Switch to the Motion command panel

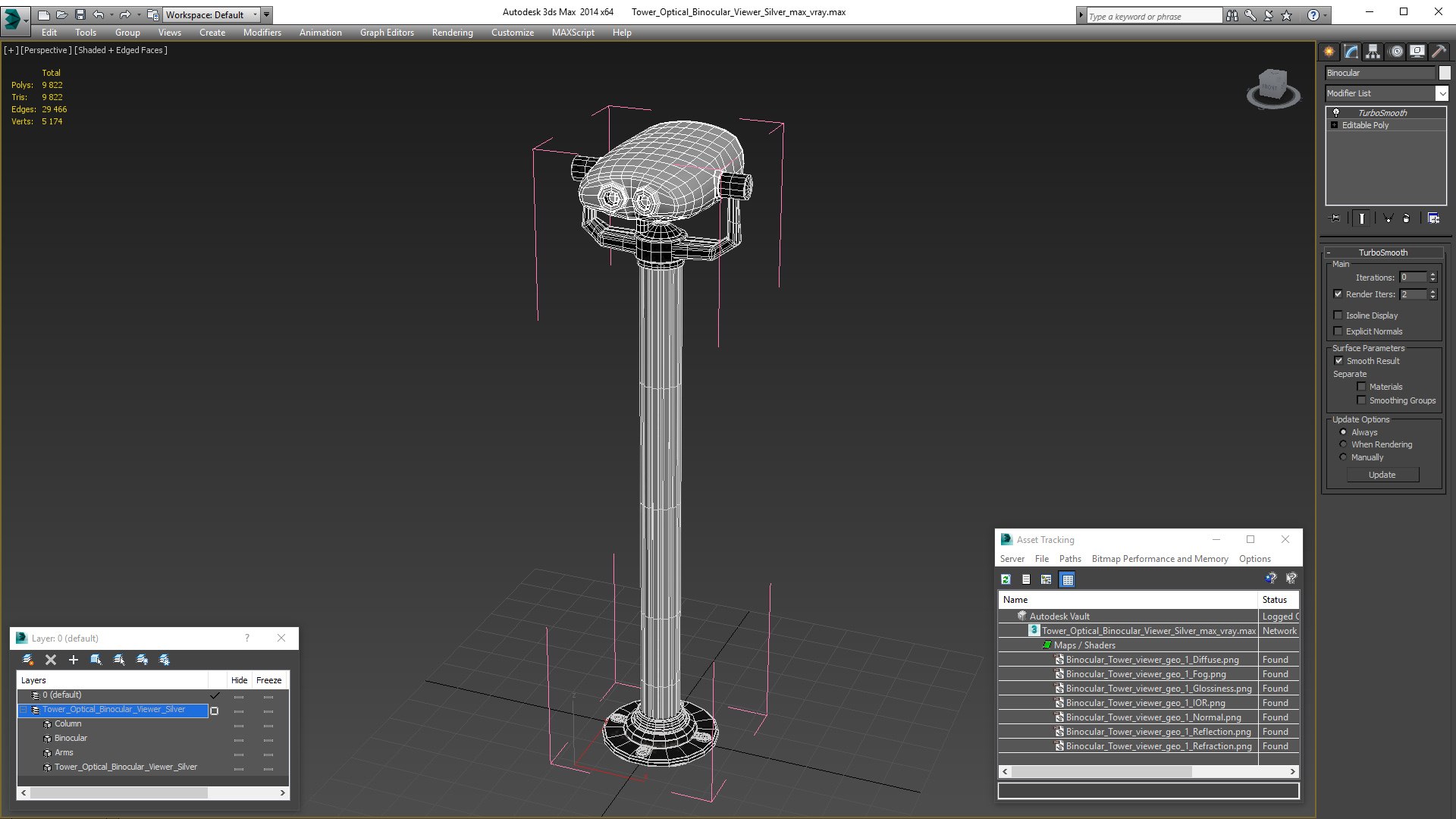point(1395,52)
